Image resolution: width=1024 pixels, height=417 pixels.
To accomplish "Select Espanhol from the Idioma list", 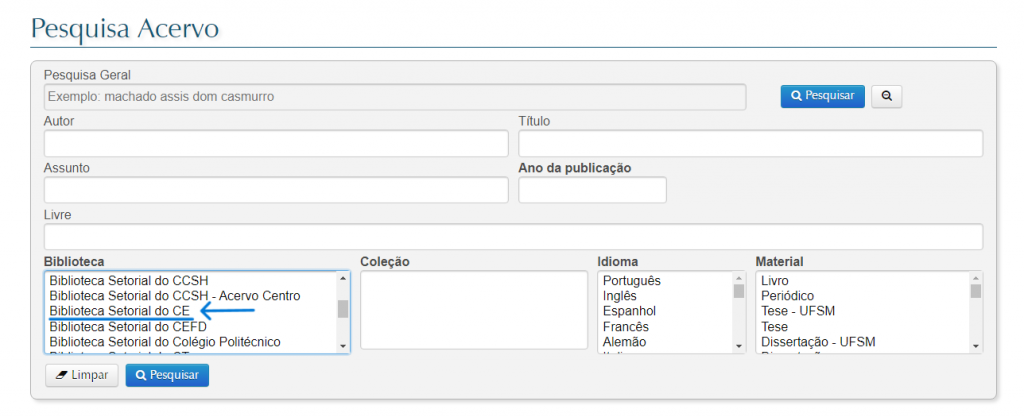I will (x=629, y=311).
